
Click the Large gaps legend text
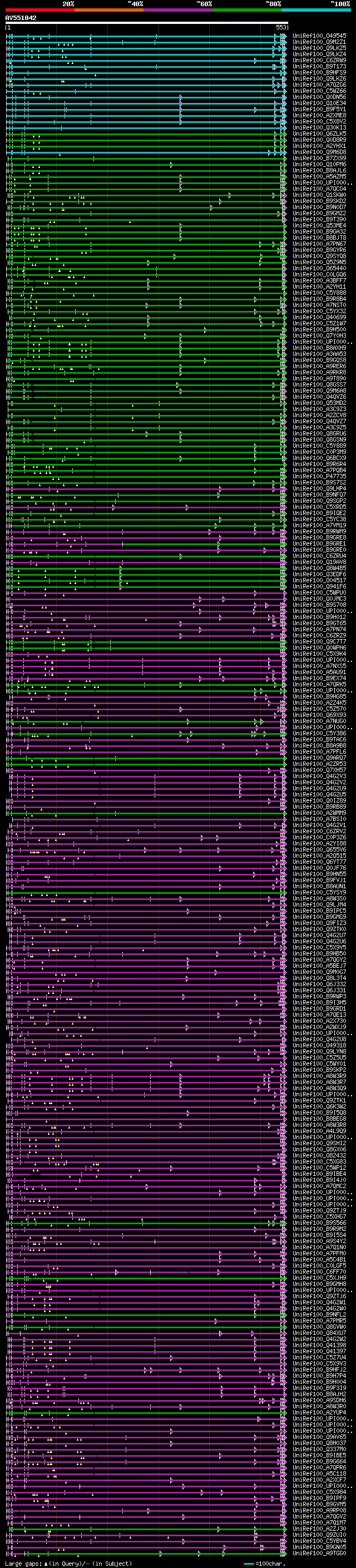[x=68, y=1563]
